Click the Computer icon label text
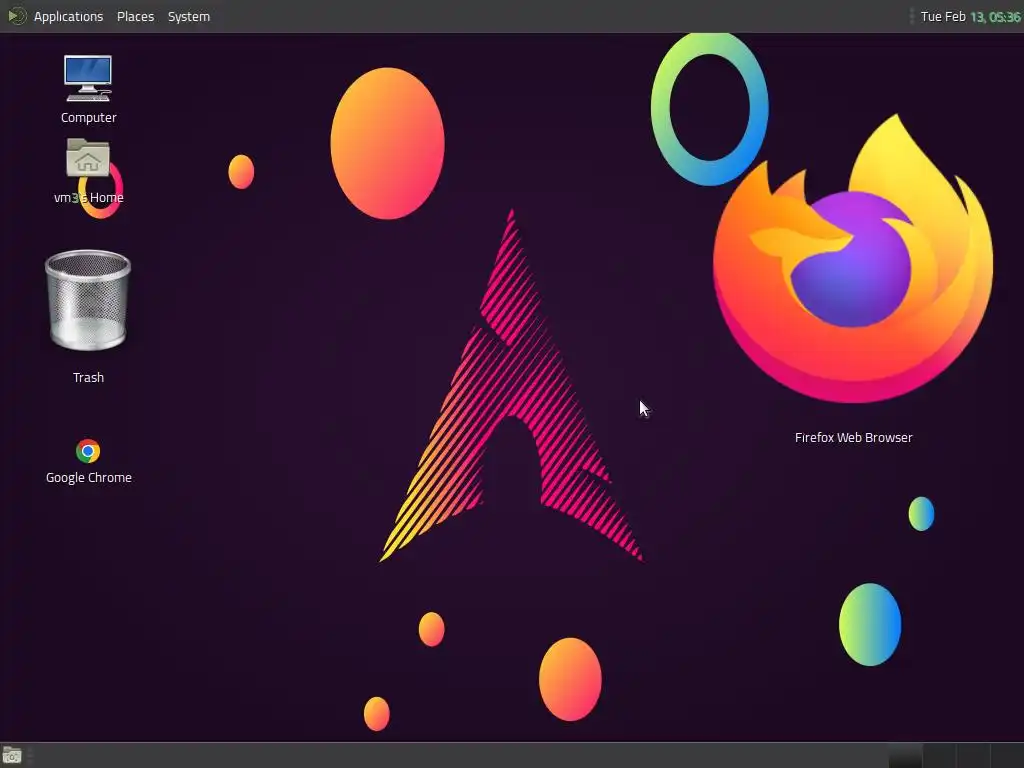Viewport: 1024px width, 768px height. tap(89, 118)
